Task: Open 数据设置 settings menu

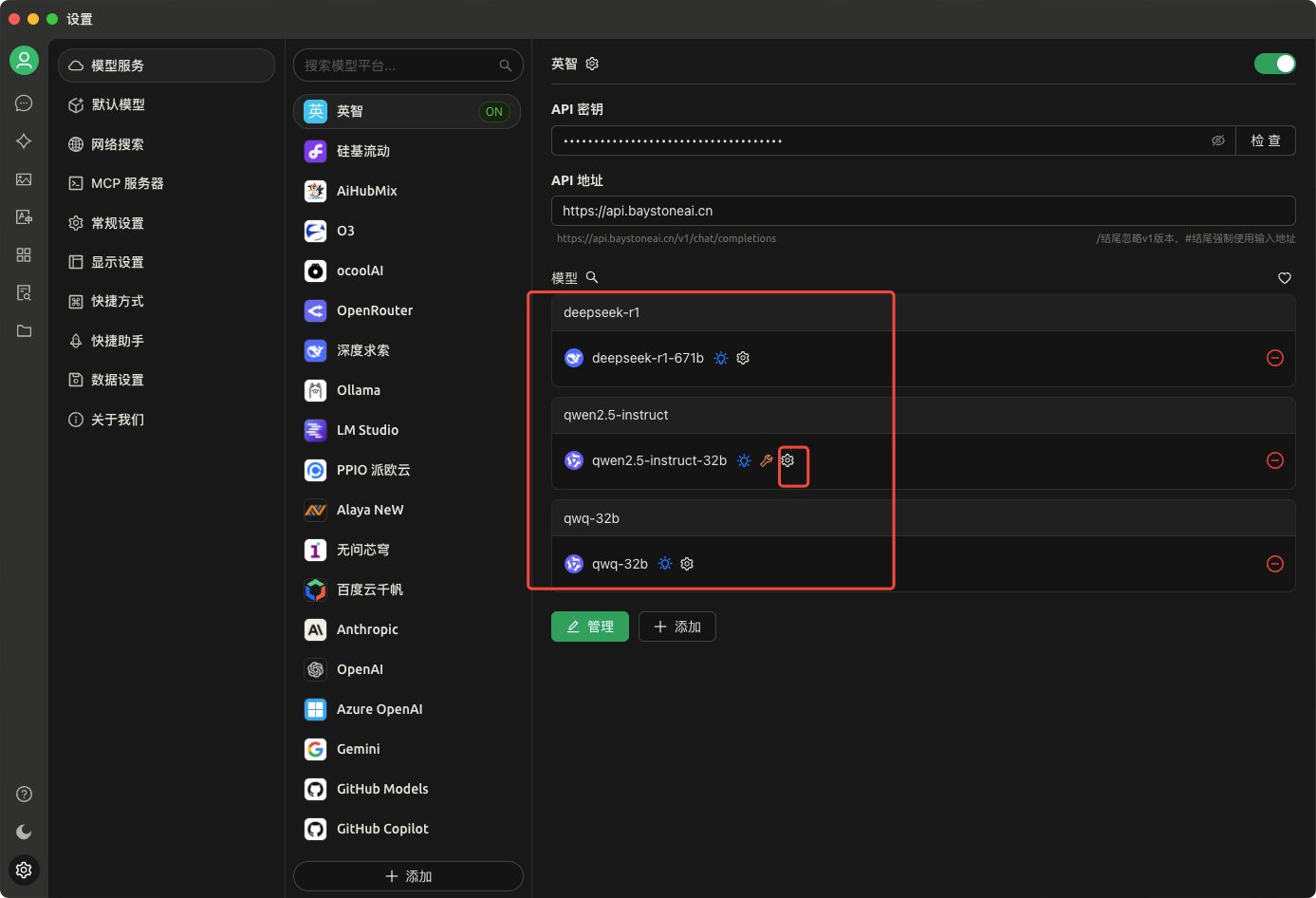Action: pos(166,380)
